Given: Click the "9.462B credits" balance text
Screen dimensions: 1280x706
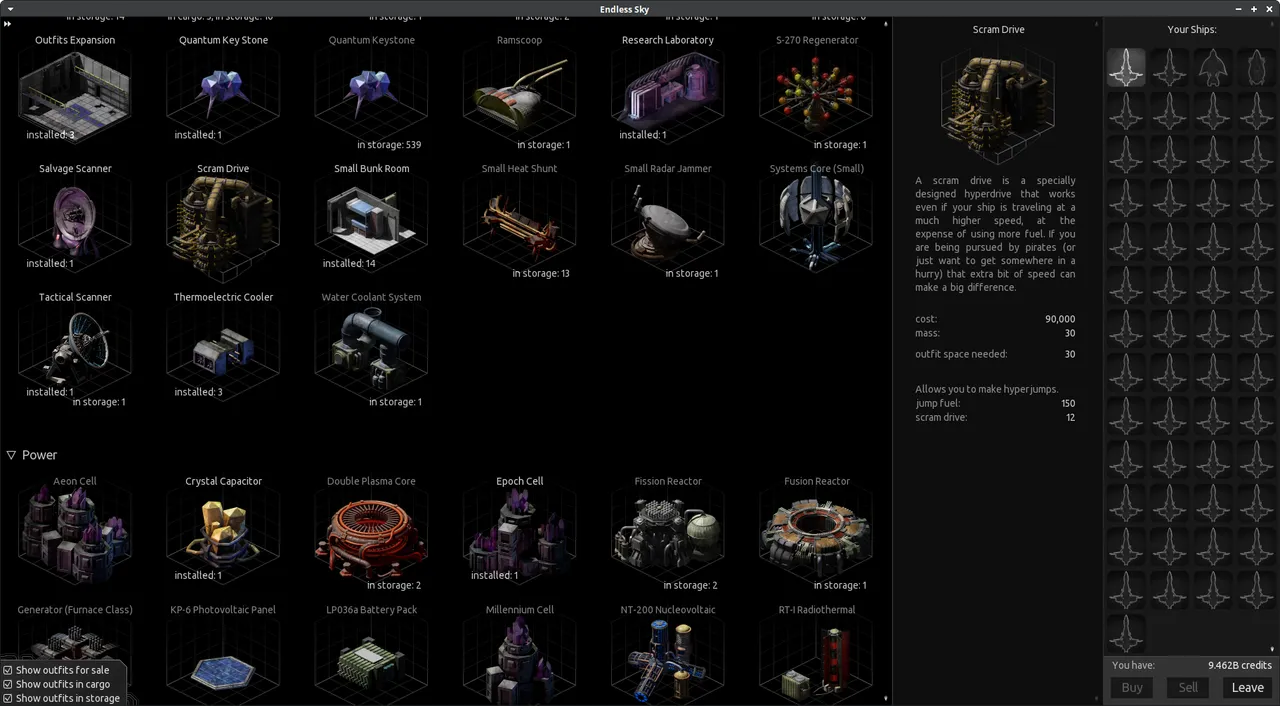Looking at the screenshot, I should [x=1240, y=665].
